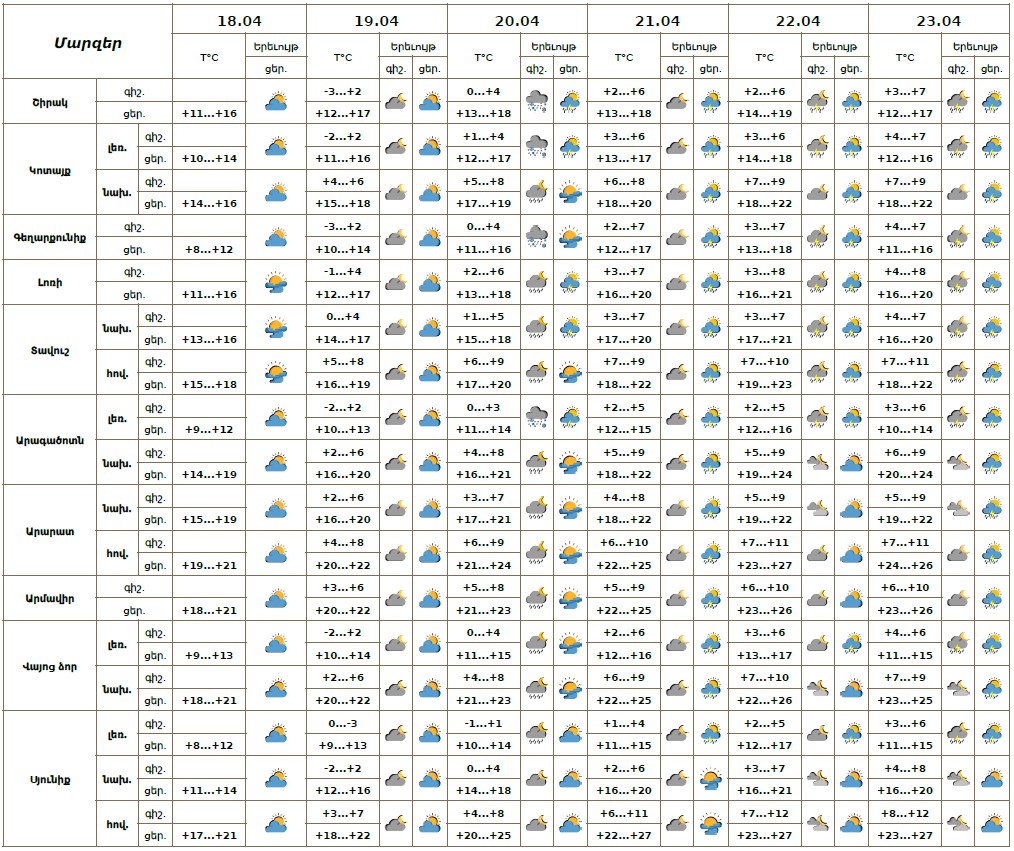The image size is (1014, 851).
Task: Click Արմավիր daytime weather icon for 20.04
Action: coord(571,599)
